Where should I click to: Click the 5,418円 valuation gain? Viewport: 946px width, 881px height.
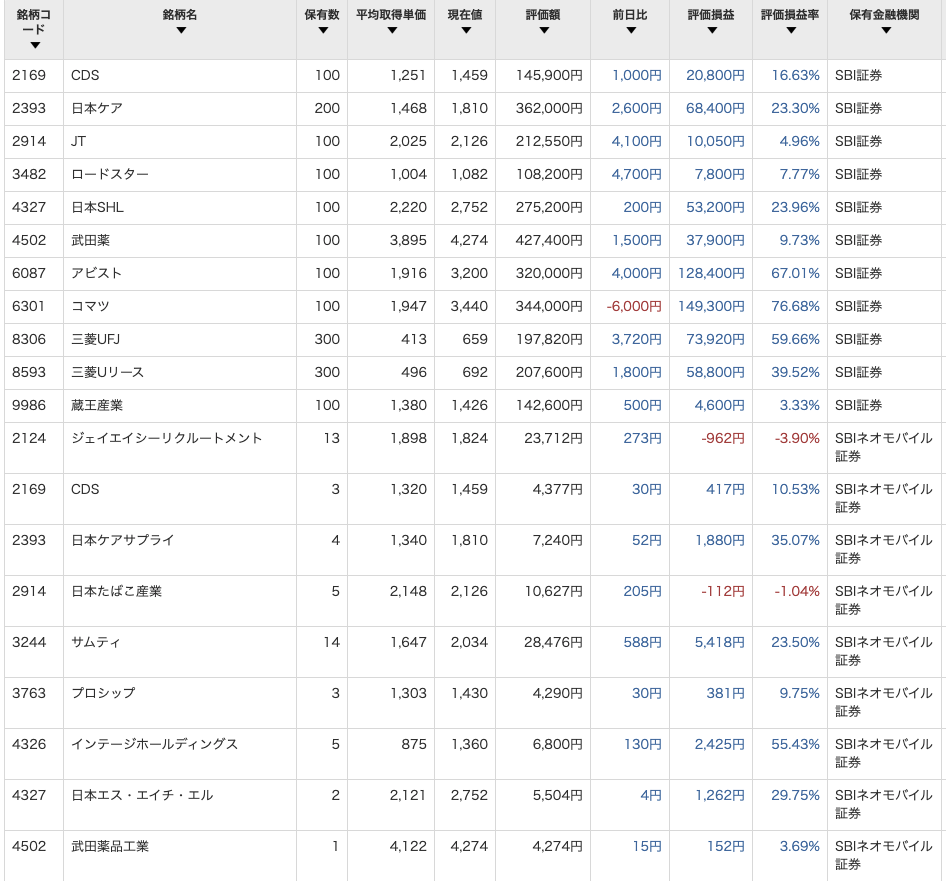(719, 642)
